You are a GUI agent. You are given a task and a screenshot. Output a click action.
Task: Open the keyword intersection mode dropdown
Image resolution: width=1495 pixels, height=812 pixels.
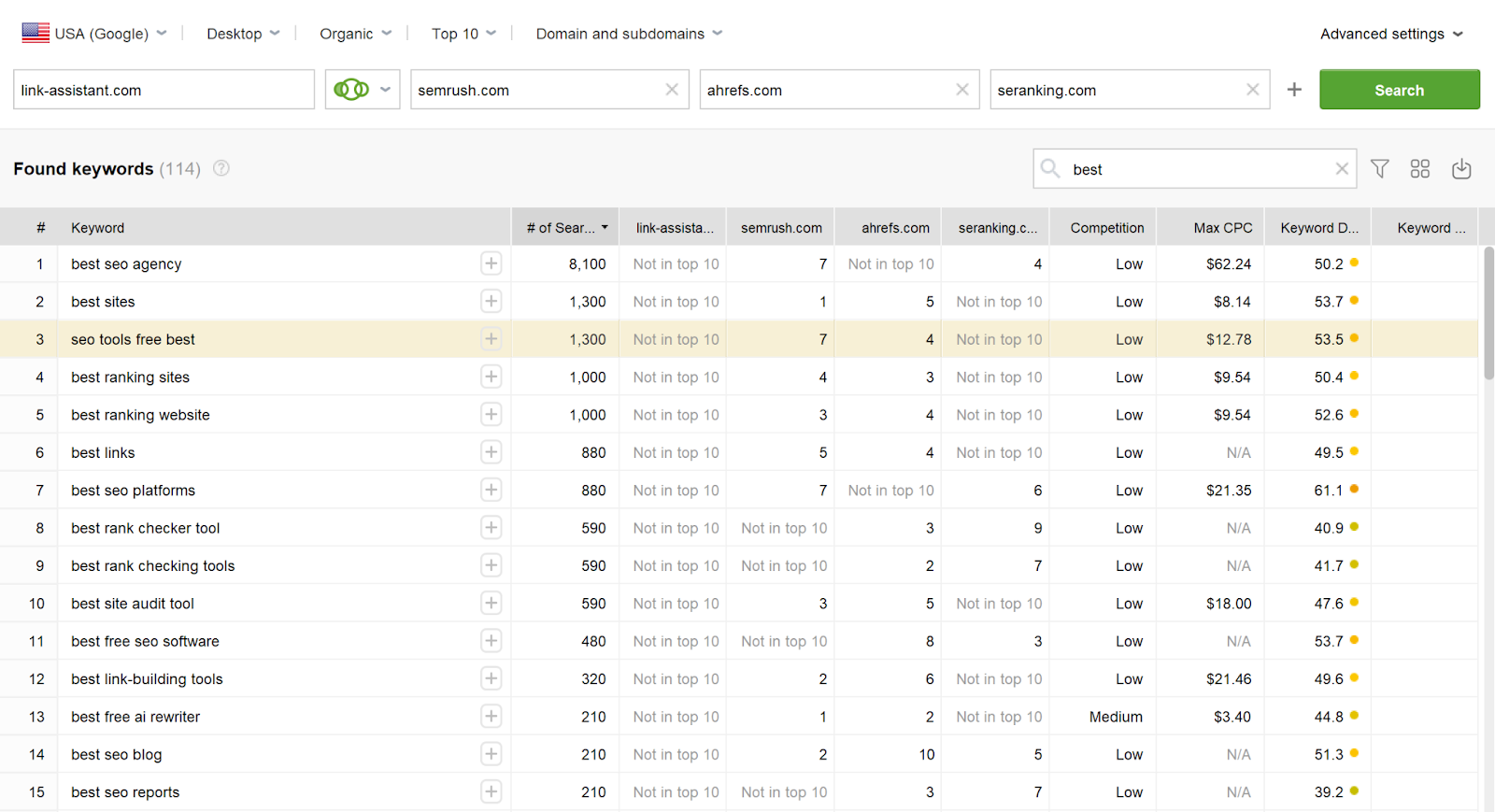[x=363, y=90]
